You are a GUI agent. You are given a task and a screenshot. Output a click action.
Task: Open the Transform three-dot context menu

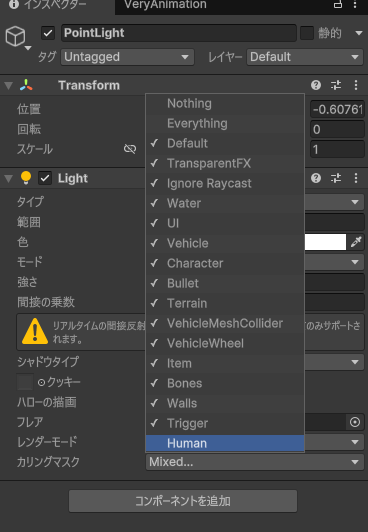tap(356, 85)
